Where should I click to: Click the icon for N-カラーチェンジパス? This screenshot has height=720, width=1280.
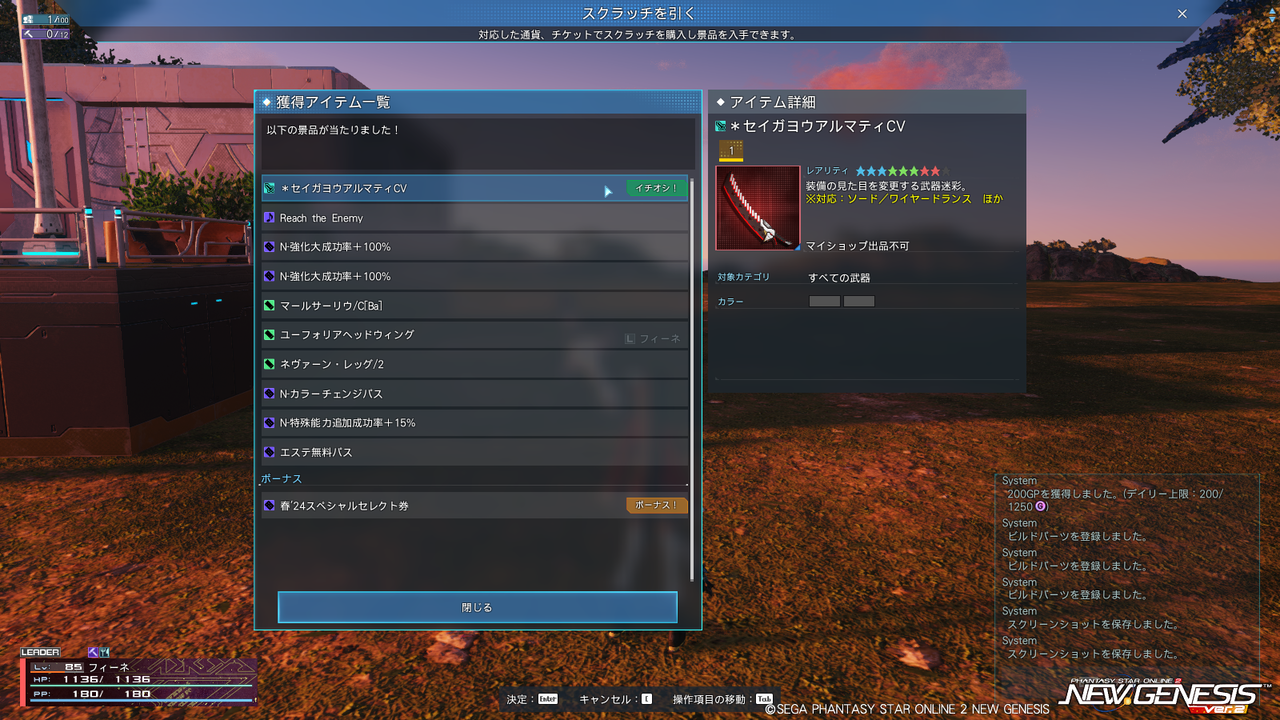coord(269,393)
